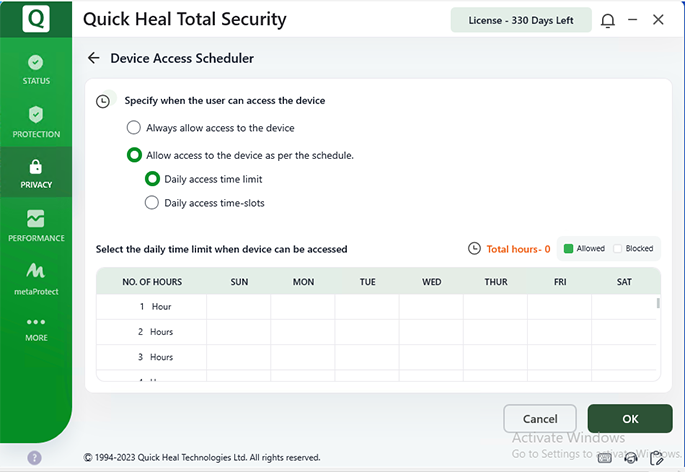Expand the More options menu
This screenshot has width=685, height=472.
point(36,329)
